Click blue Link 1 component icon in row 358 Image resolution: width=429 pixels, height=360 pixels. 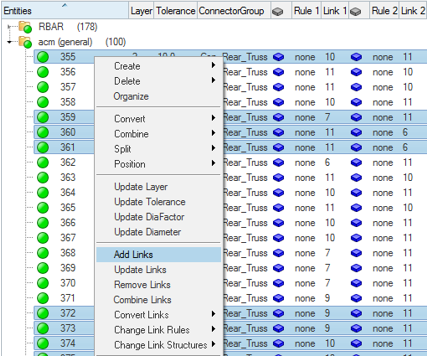(278, 103)
